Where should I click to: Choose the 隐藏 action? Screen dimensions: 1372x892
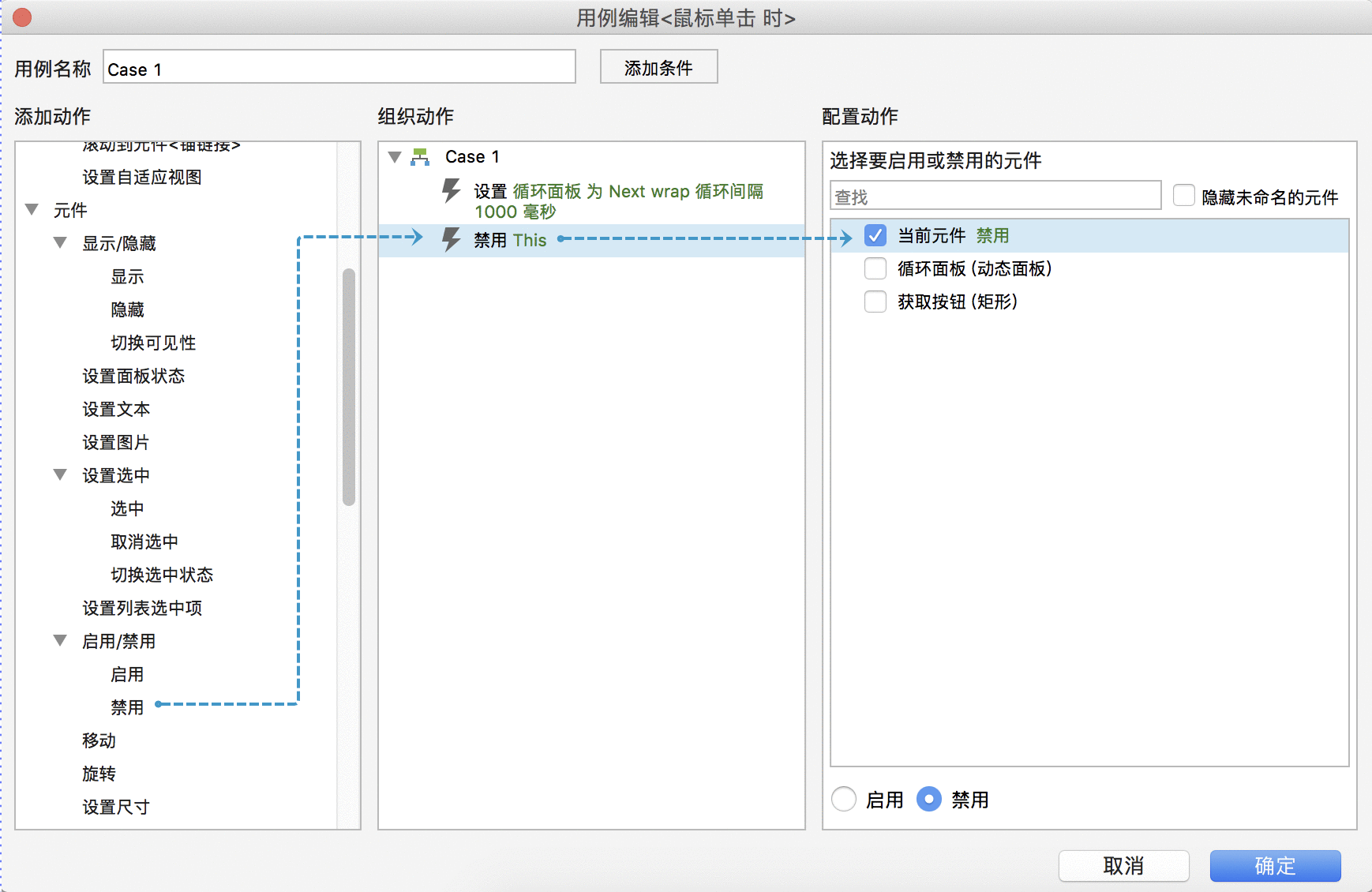[x=127, y=309]
